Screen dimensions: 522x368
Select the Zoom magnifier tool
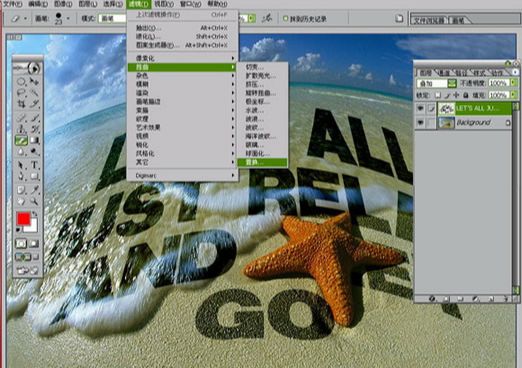[x=34, y=201]
